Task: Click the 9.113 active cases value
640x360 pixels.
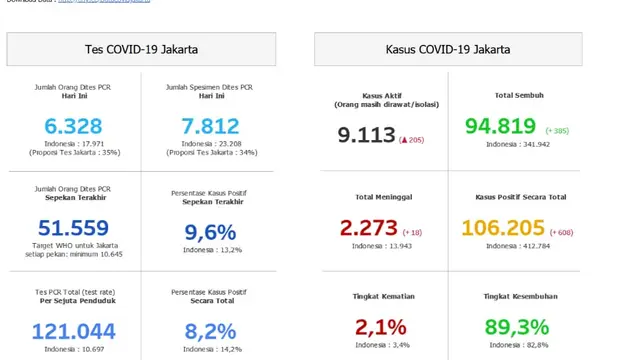Action: 366,135
